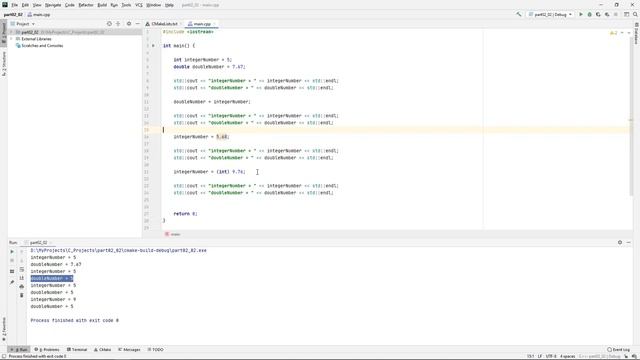Screen dimensions: 640x360
Task: Open Project panel gear settings
Action: coord(129,24)
